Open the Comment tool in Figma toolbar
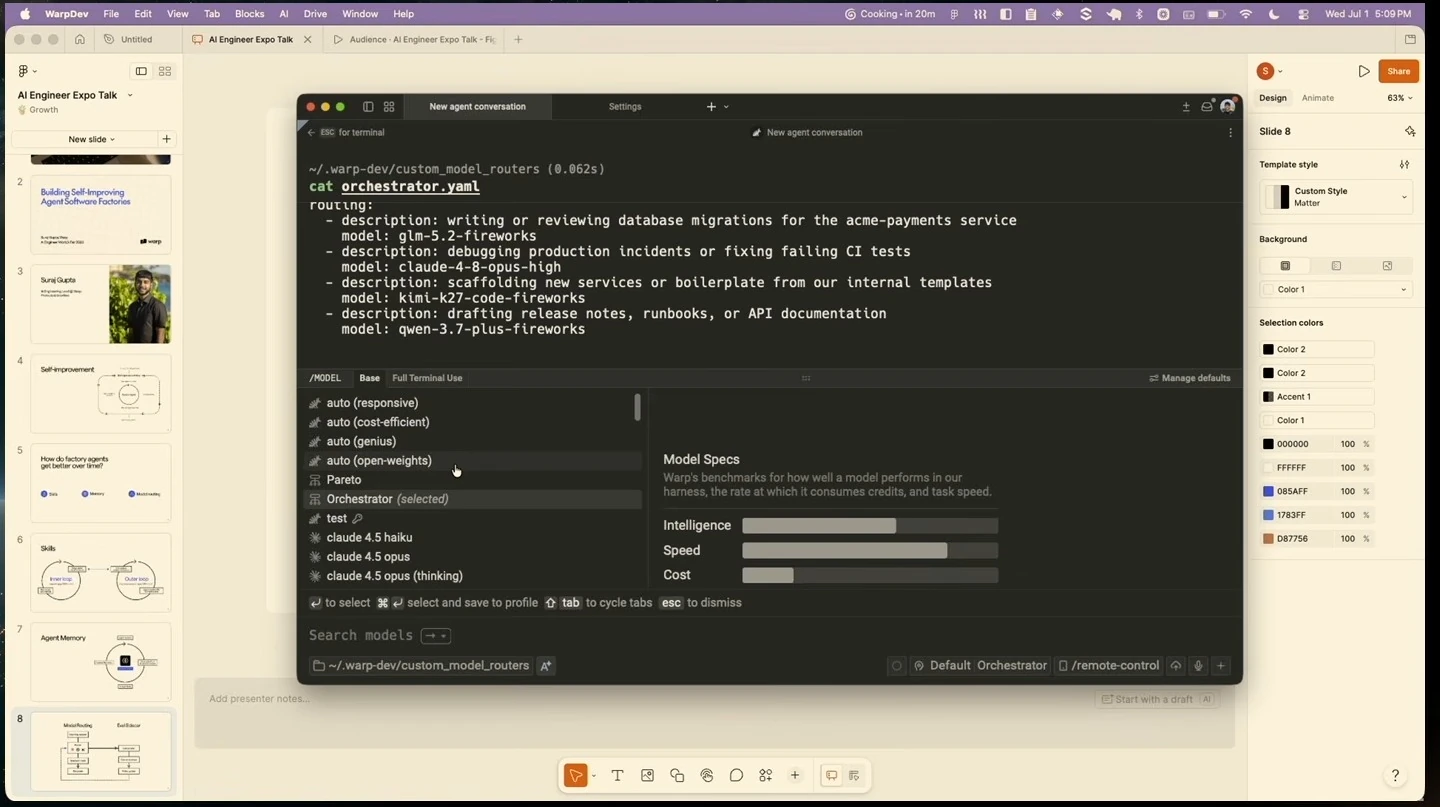The height and width of the screenshot is (807, 1440). point(736,776)
